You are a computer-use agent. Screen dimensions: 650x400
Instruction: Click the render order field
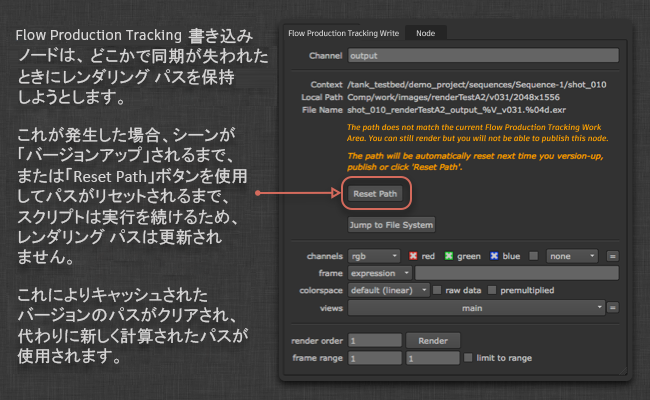pos(375,341)
